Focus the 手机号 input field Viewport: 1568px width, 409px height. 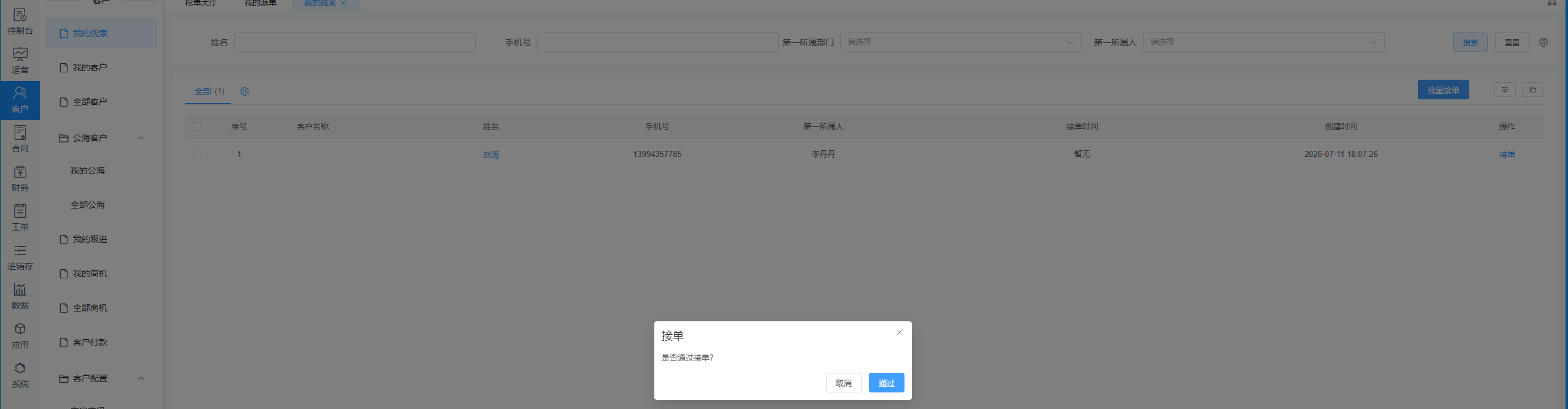click(657, 42)
